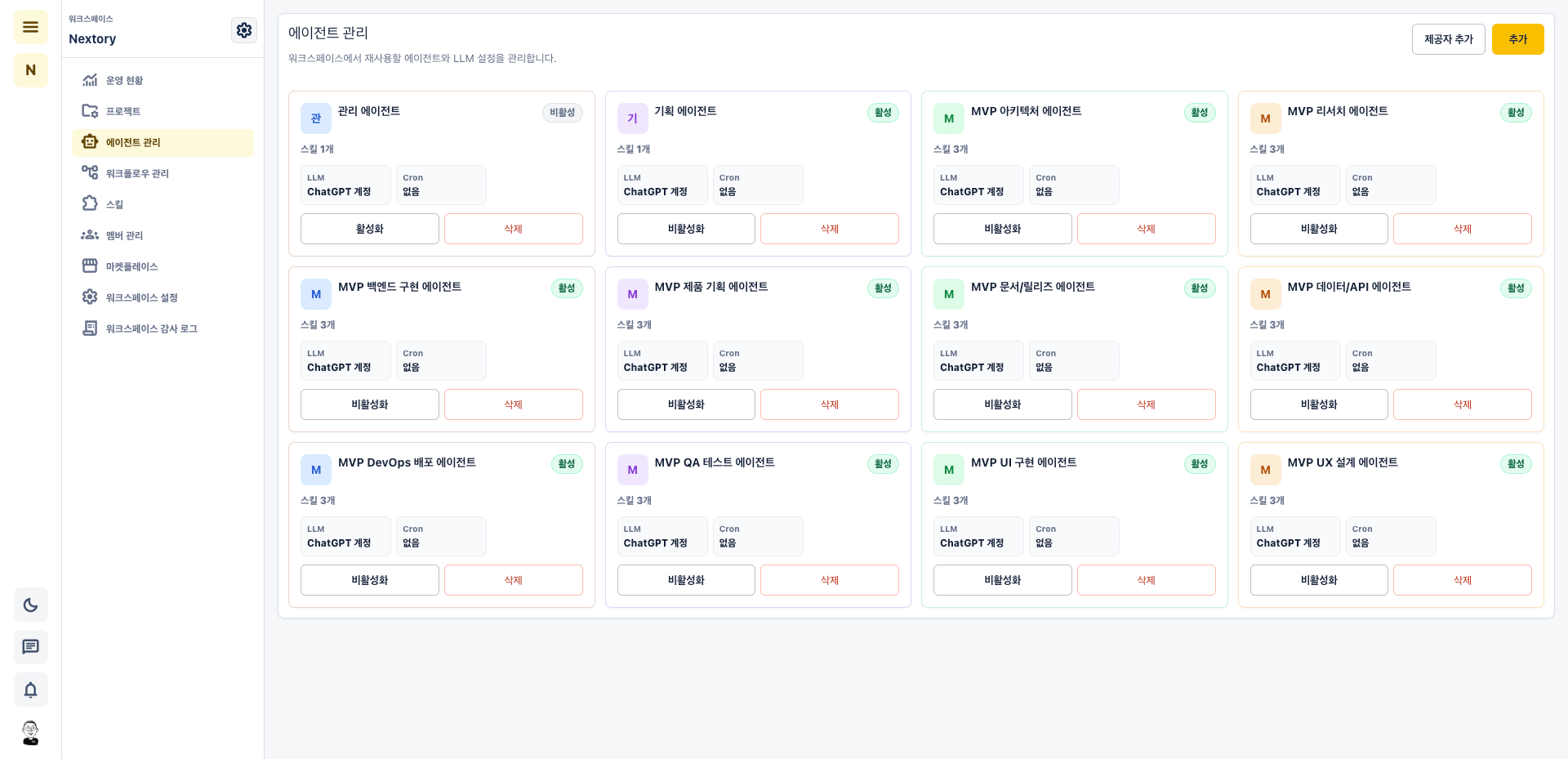Click the 마켓플레이스 store icon
The image size is (1568, 759).
point(90,266)
